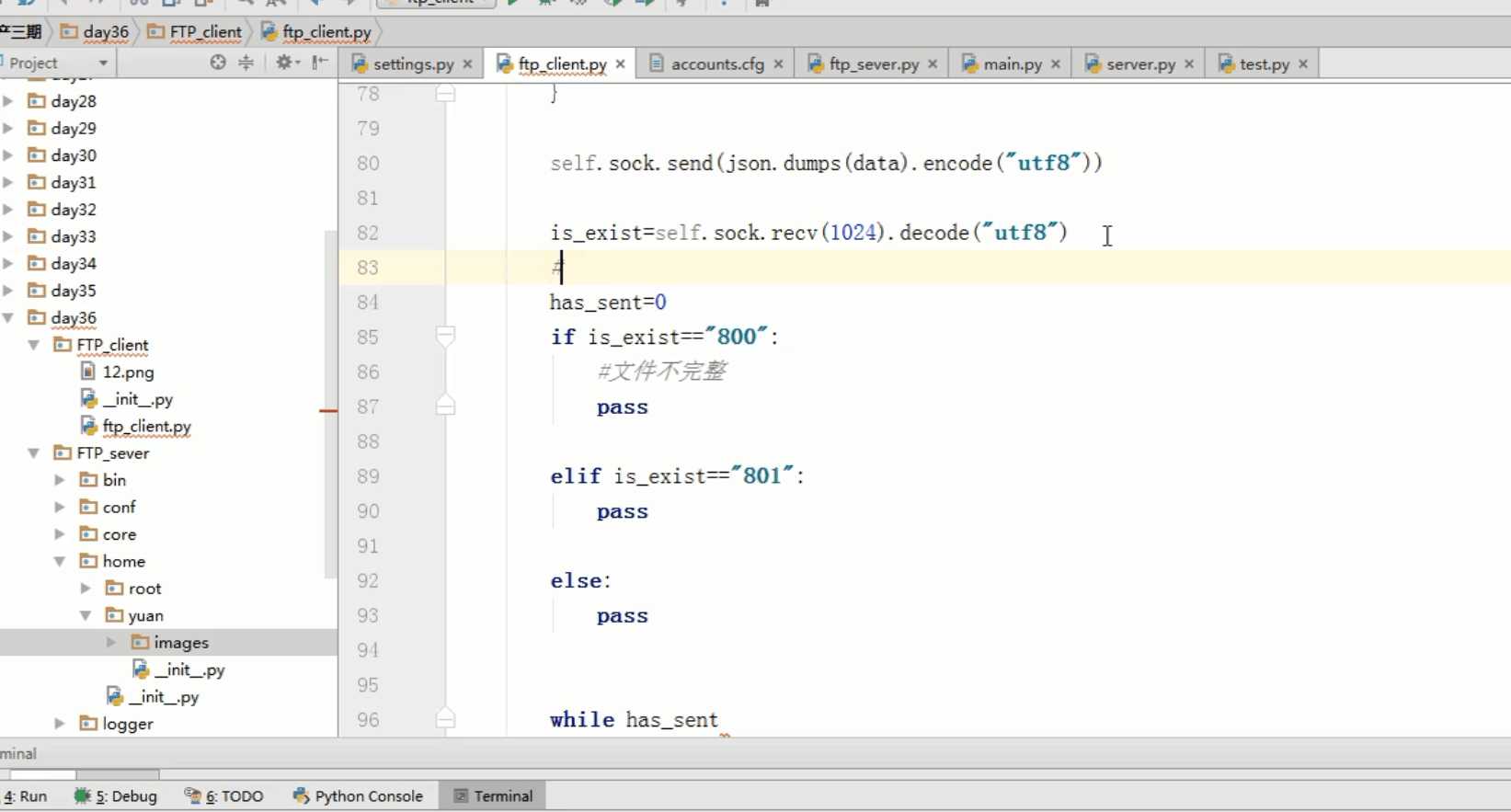The image size is (1511, 812).
Task: Close the ftp_sever.py tab
Action: [933, 64]
